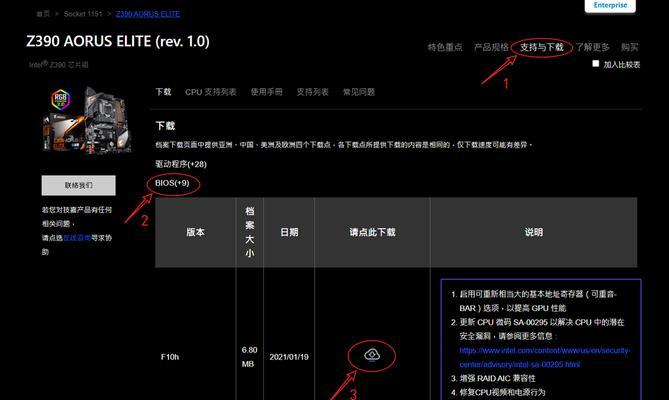Open the Socket 1151 breadcrumb link
Viewport: 669px width, 400px height.
point(83,14)
